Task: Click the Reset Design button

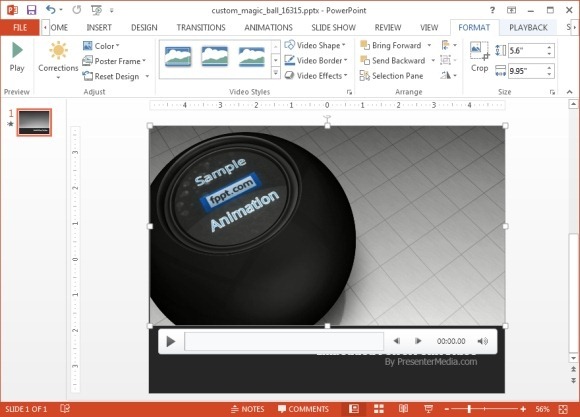Action: (x=111, y=76)
